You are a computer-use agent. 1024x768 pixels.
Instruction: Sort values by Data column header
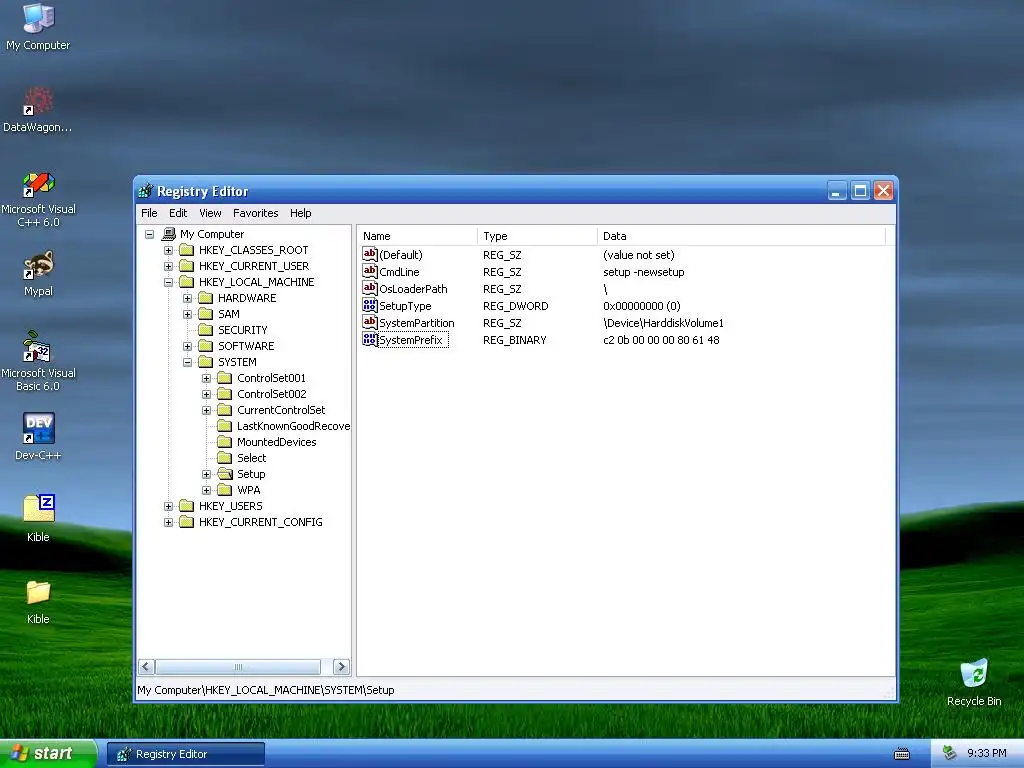pyautogui.click(x=741, y=236)
